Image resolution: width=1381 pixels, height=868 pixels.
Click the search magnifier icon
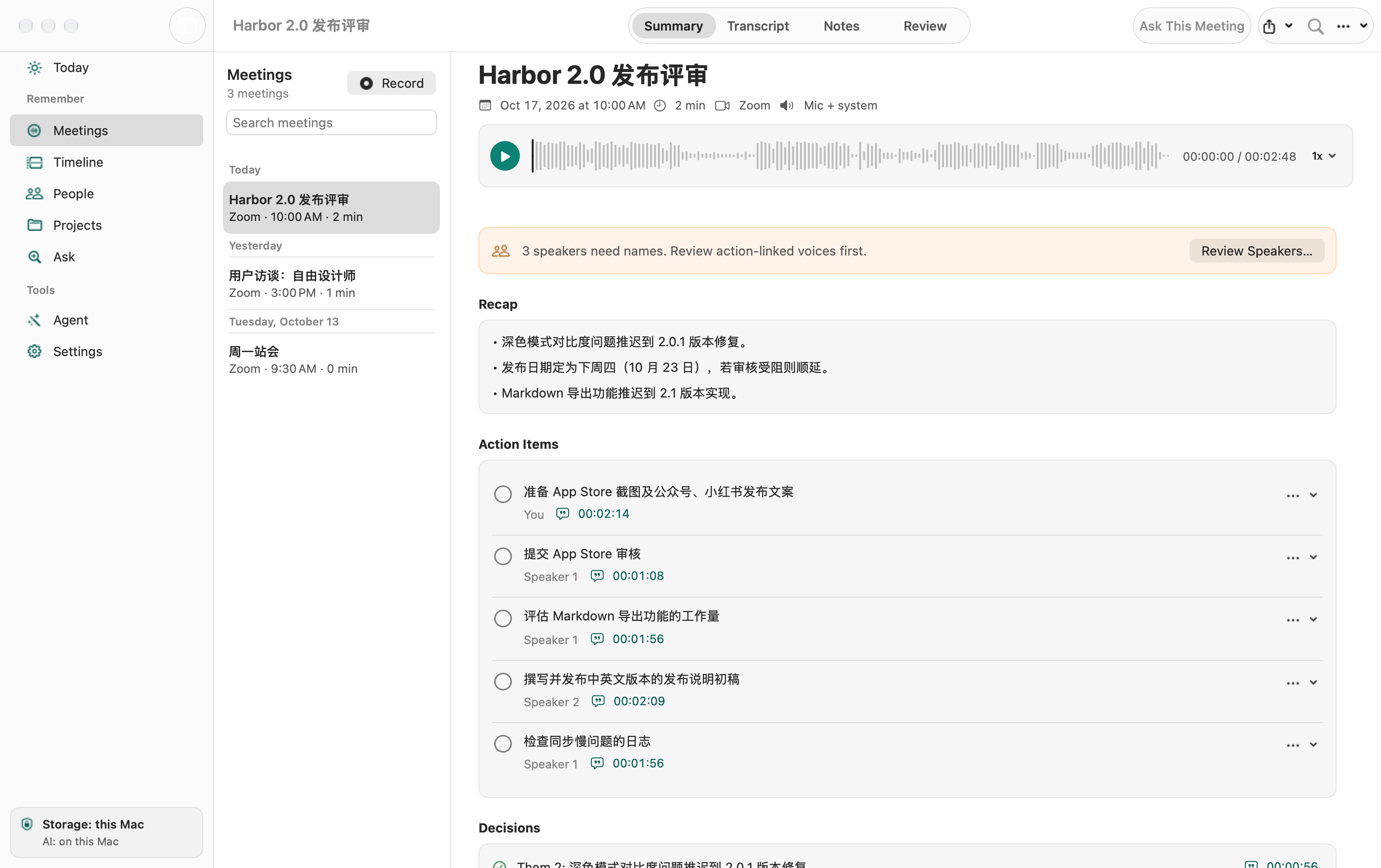tap(1315, 26)
